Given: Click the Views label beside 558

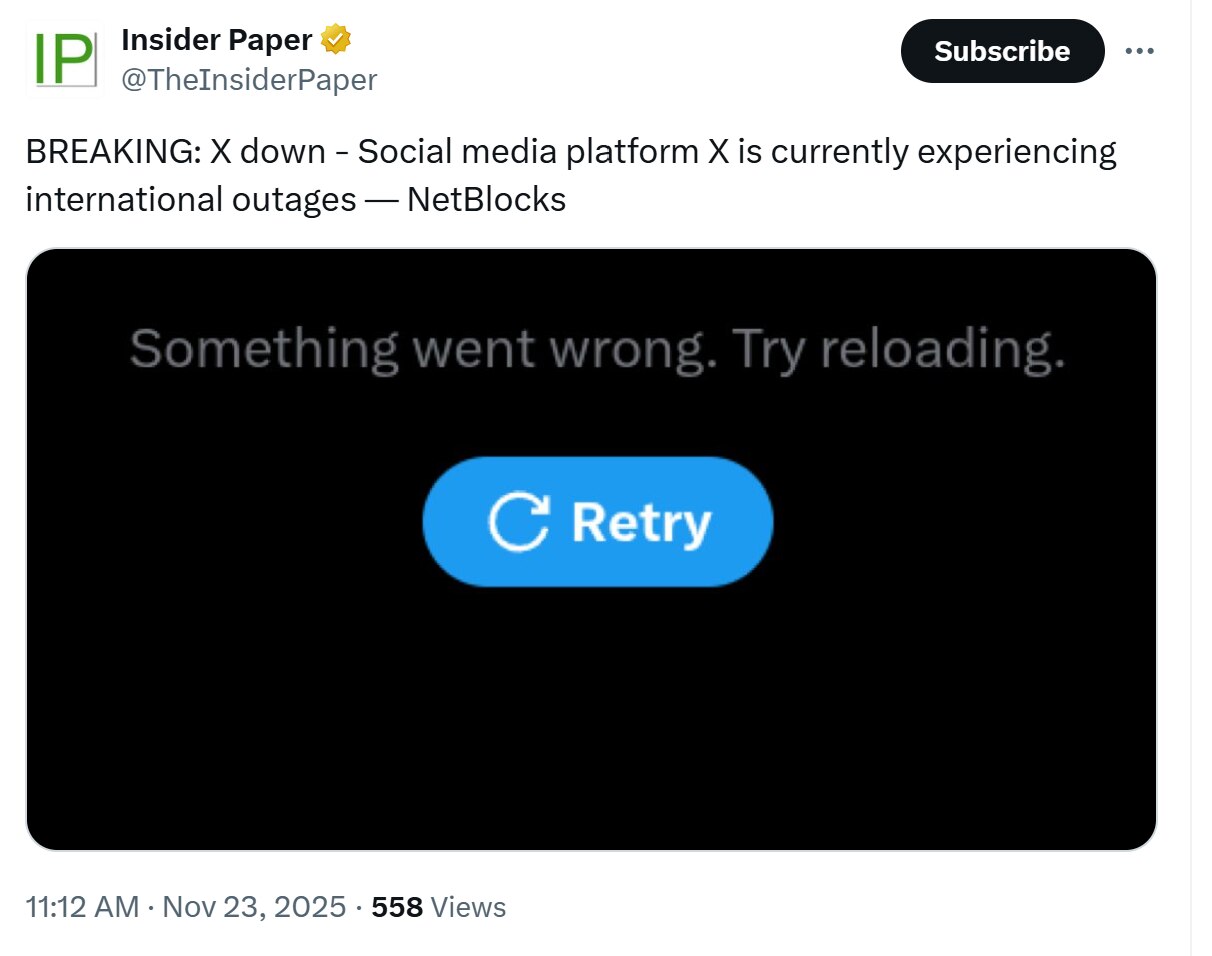Looking at the screenshot, I should click(x=469, y=907).
